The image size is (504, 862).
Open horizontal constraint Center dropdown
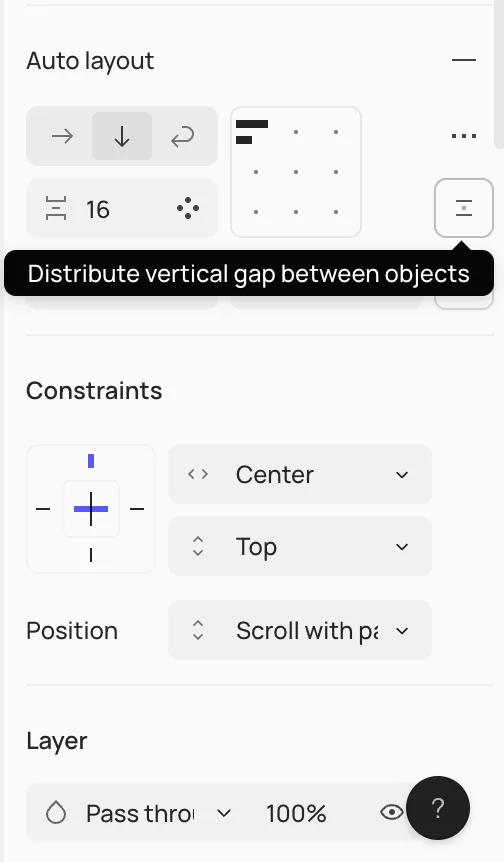pyautogui.click(x=300, y=474)
